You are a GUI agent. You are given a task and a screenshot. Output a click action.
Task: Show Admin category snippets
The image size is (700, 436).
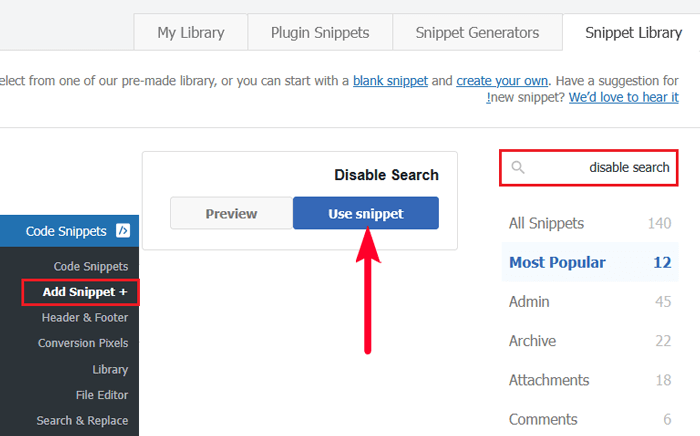(x=529, y=301)
